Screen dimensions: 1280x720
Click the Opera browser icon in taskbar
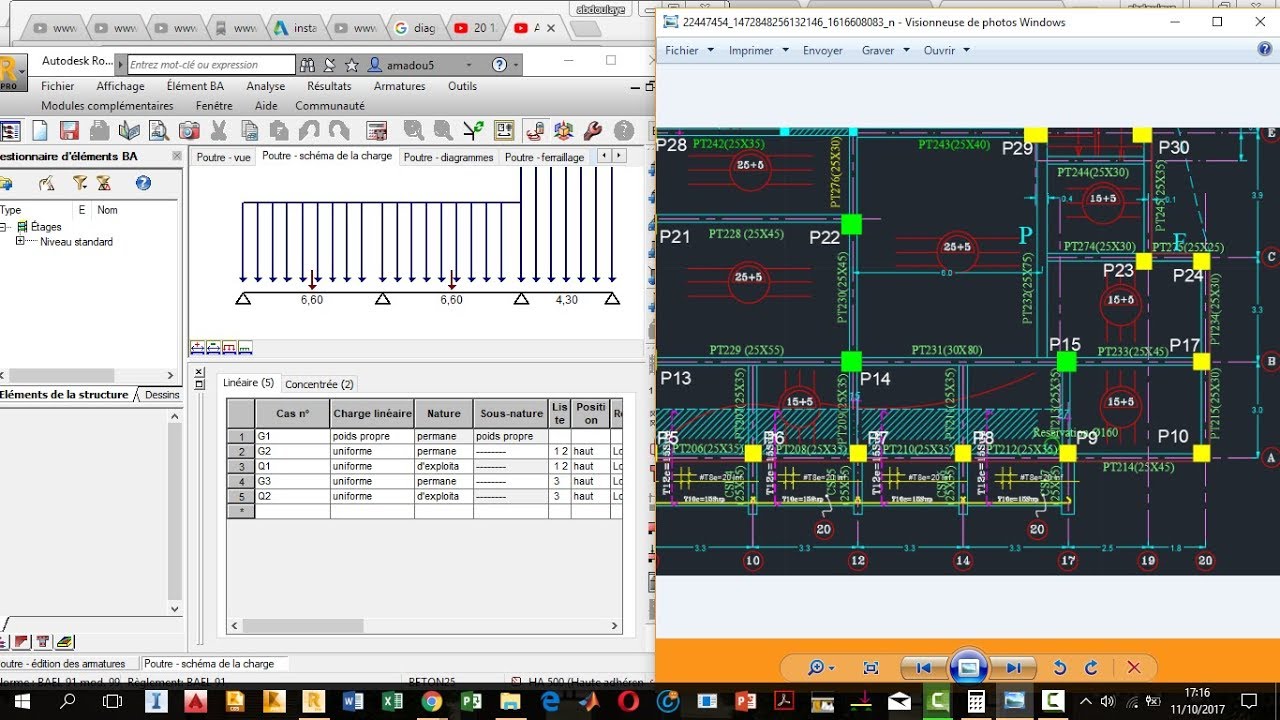pos(628,702)
